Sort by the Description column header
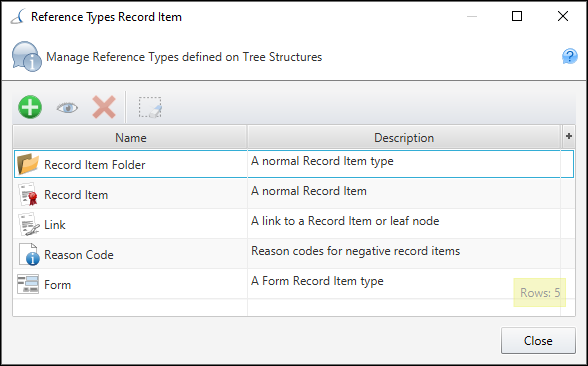The width and height of the screenshot is (588, 366). pyautogui.click(x=404, y=138)
